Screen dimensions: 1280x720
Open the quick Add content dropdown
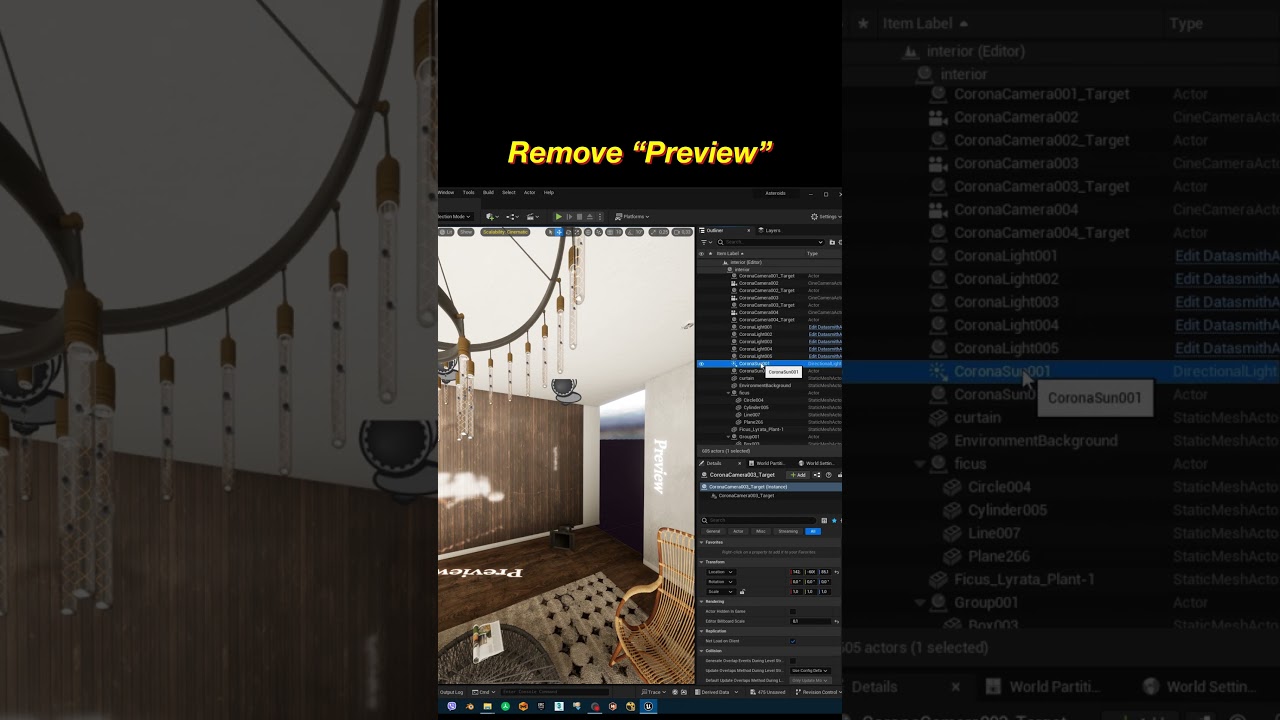(492, 217)
